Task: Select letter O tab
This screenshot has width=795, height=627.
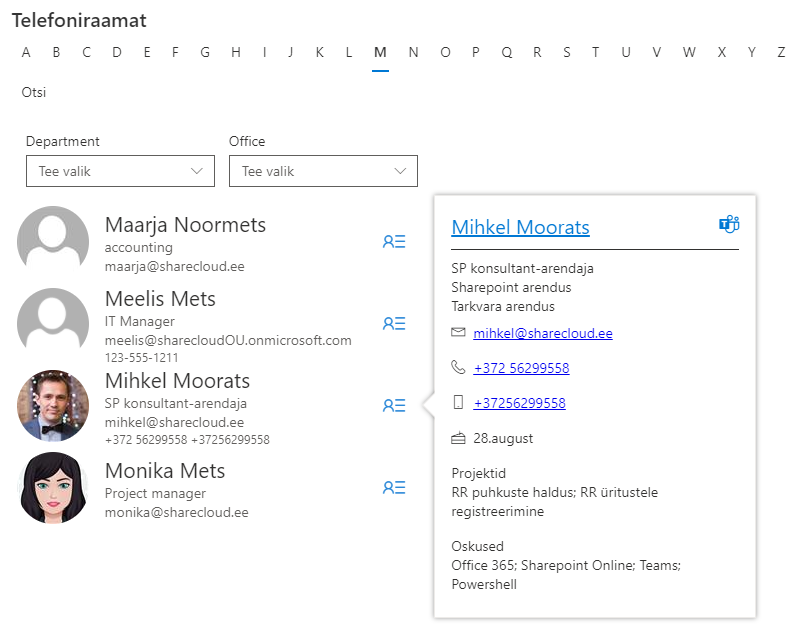Action: coord(445,52)
